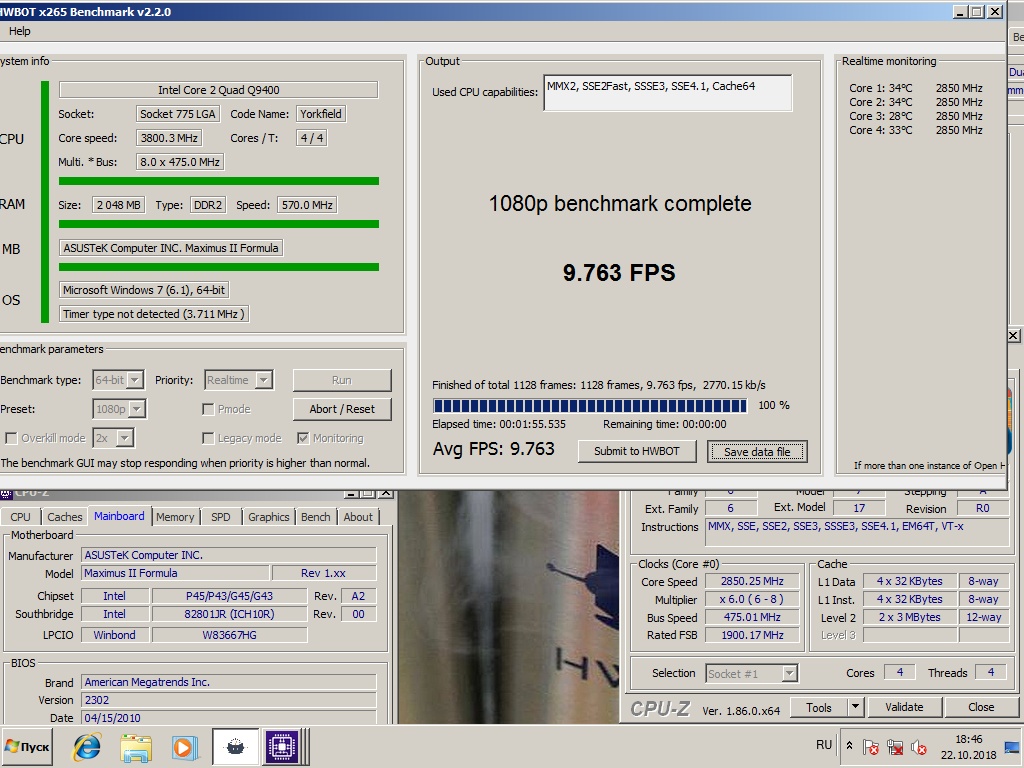Click the RAM speed 570.0 MHz value

click(307, 205)
